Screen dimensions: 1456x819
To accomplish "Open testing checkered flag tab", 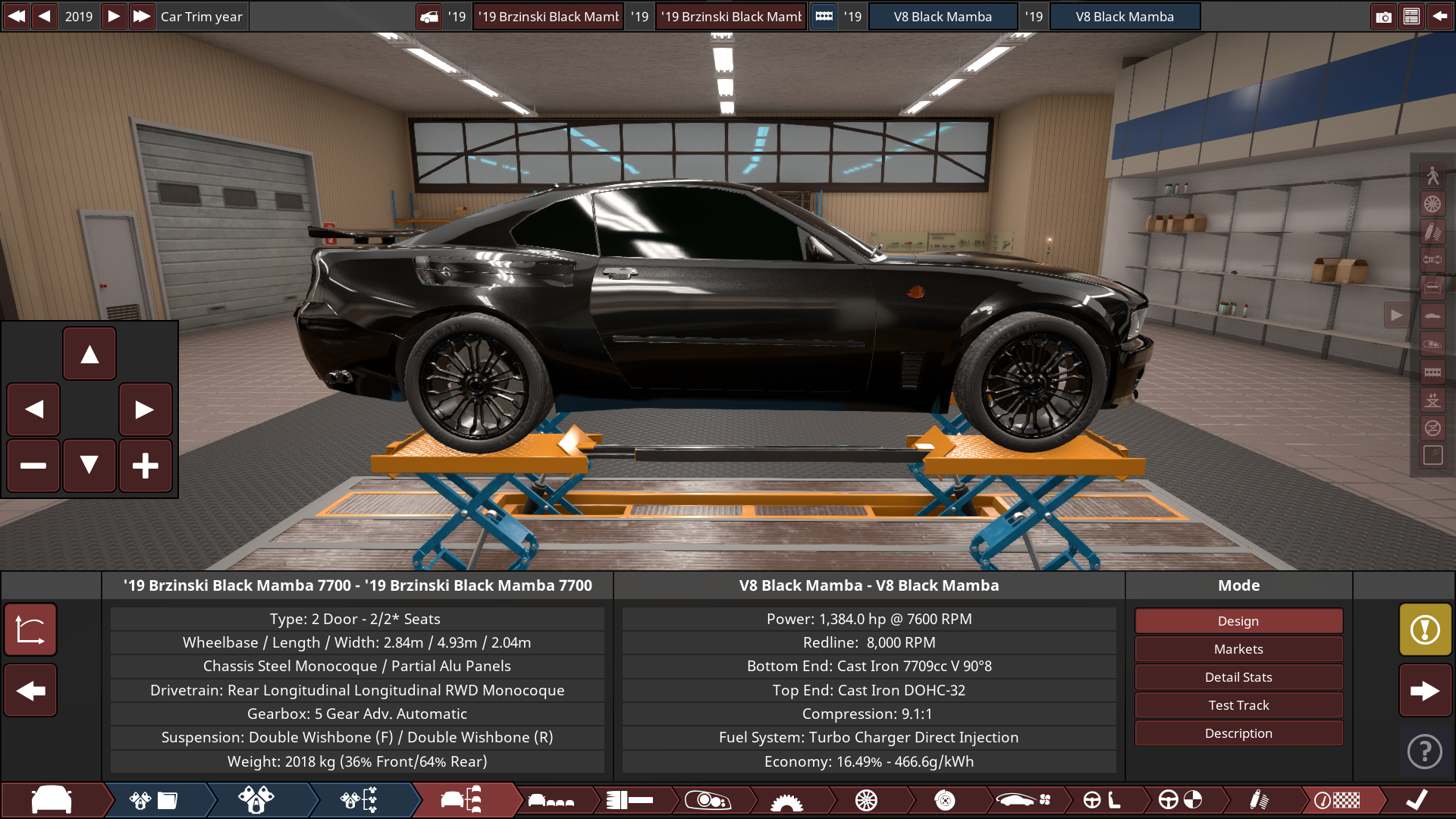I will [1338, 800].
